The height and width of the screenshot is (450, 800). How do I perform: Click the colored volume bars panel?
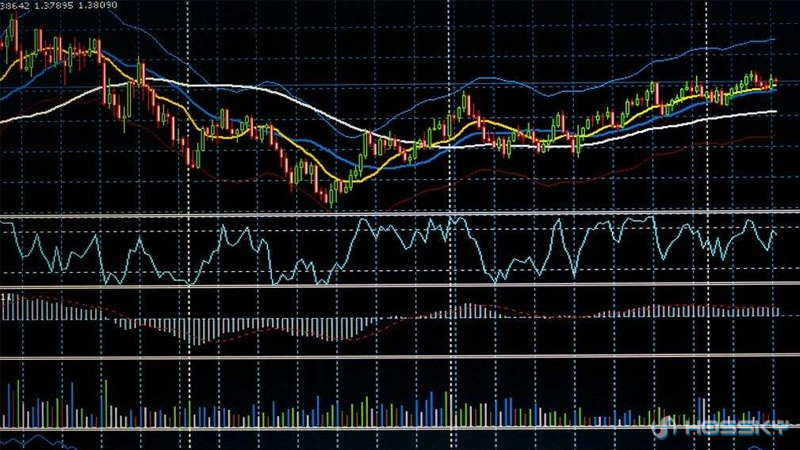[x=388, y=404]
